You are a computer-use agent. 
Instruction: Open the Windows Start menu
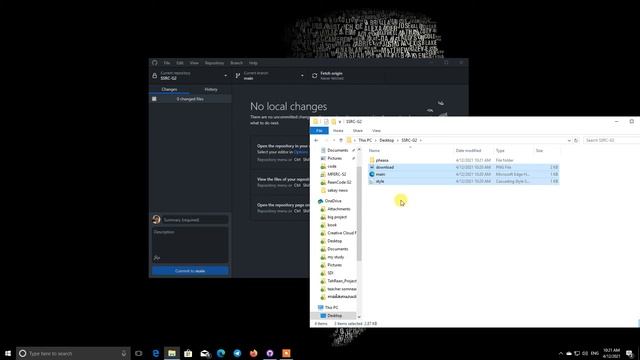click(8, 353)
